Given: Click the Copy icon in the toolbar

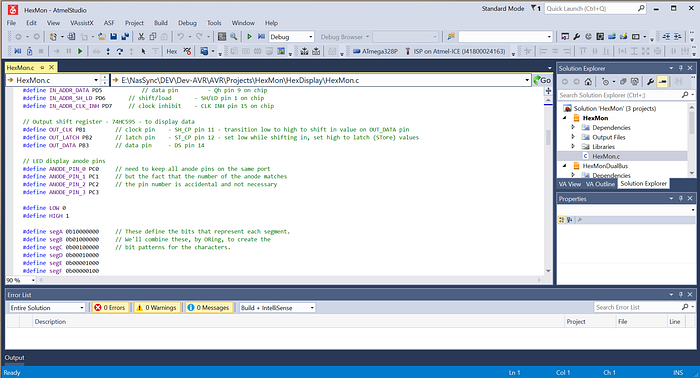Looking at the screenshot, I should coord(153,37).
